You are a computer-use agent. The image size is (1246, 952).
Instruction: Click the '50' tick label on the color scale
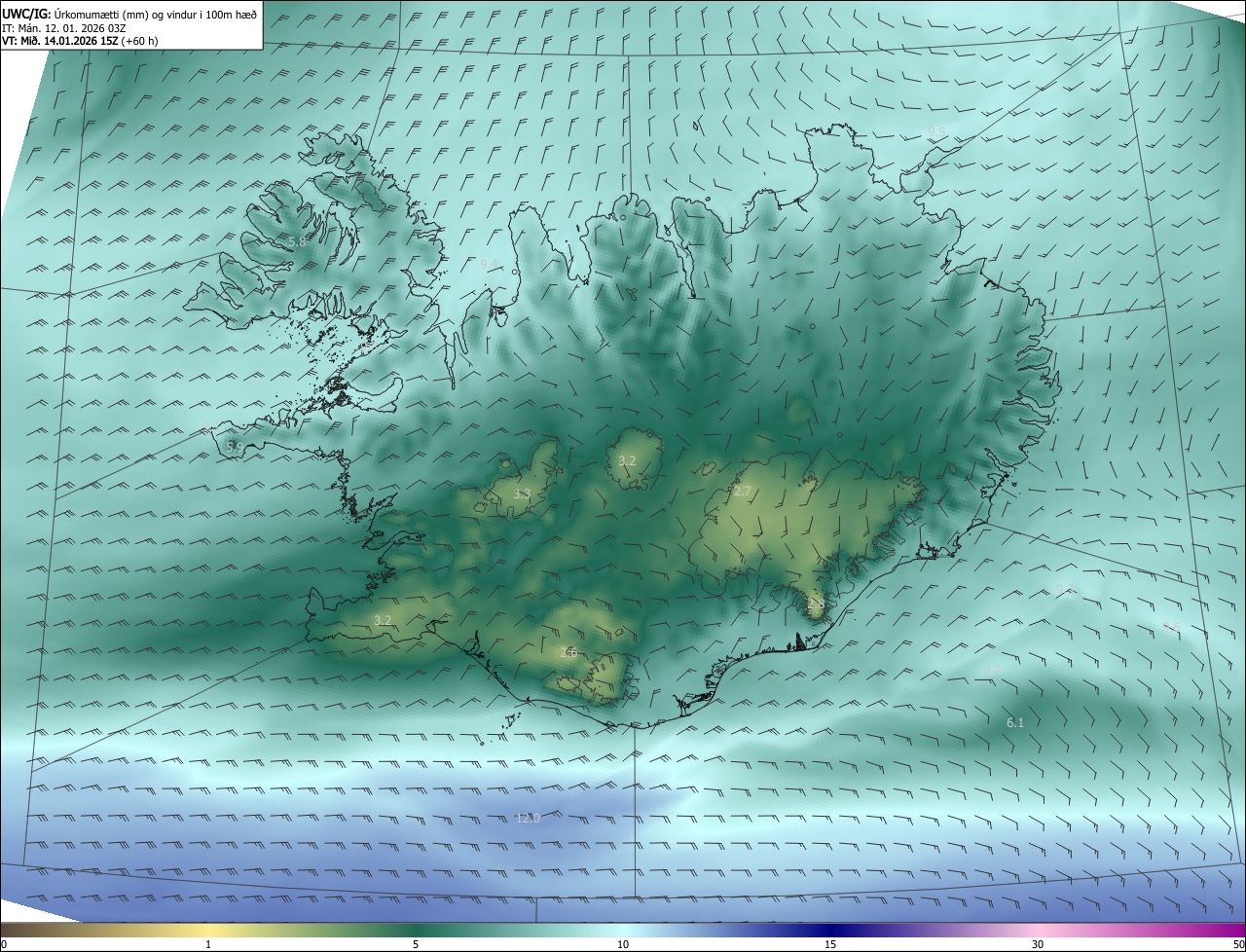[1238, 944]
